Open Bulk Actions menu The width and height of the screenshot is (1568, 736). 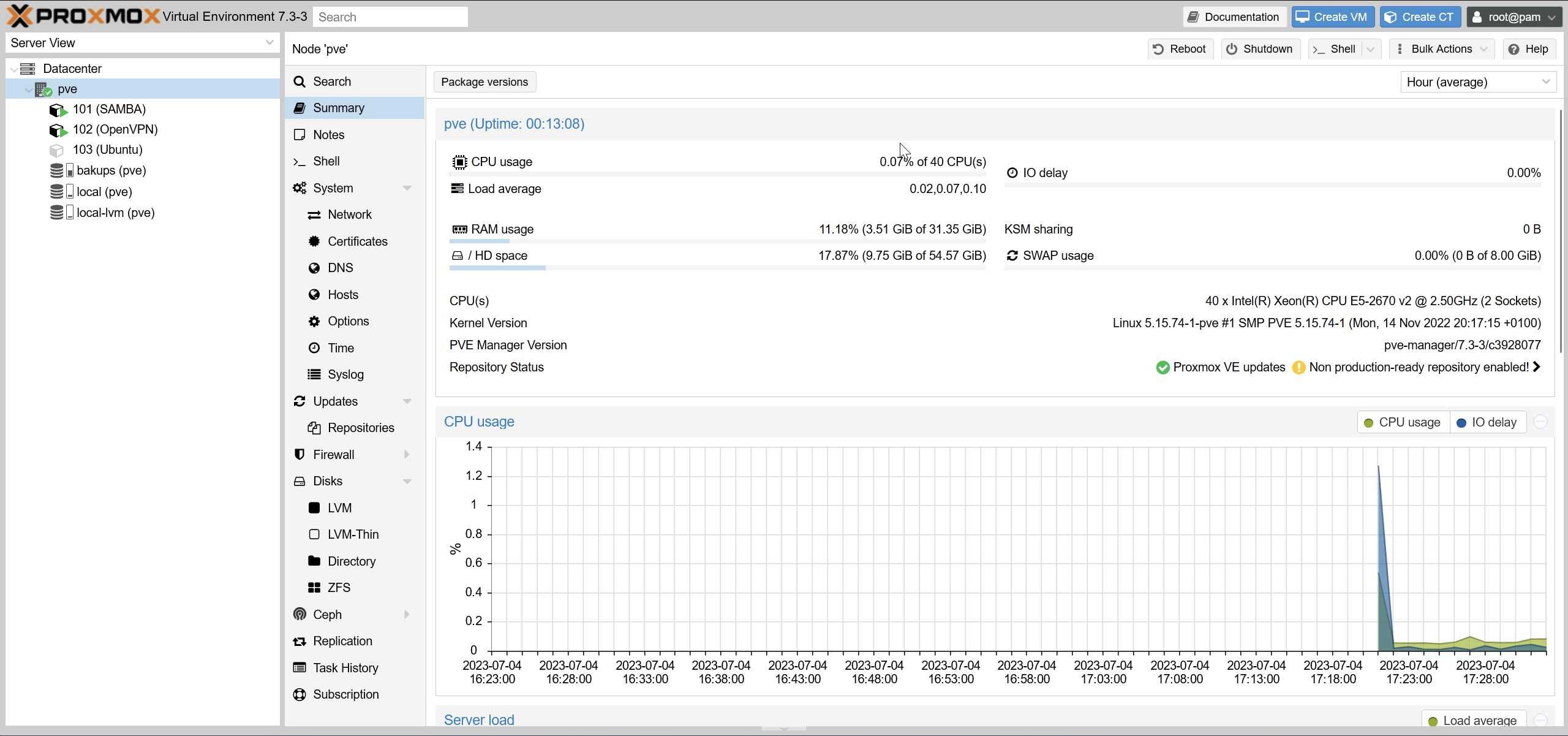[1442, 49]
